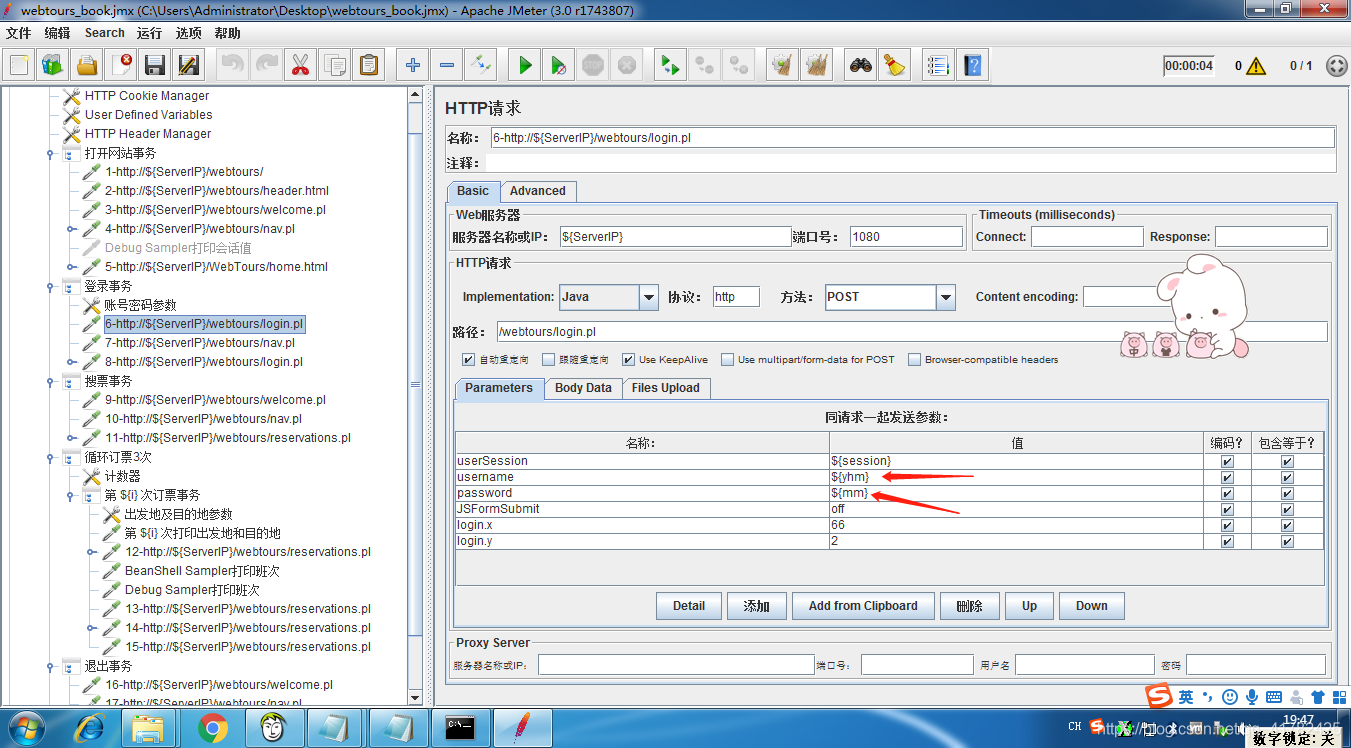Open the 方法 POST dropdown

coord(946,297)
